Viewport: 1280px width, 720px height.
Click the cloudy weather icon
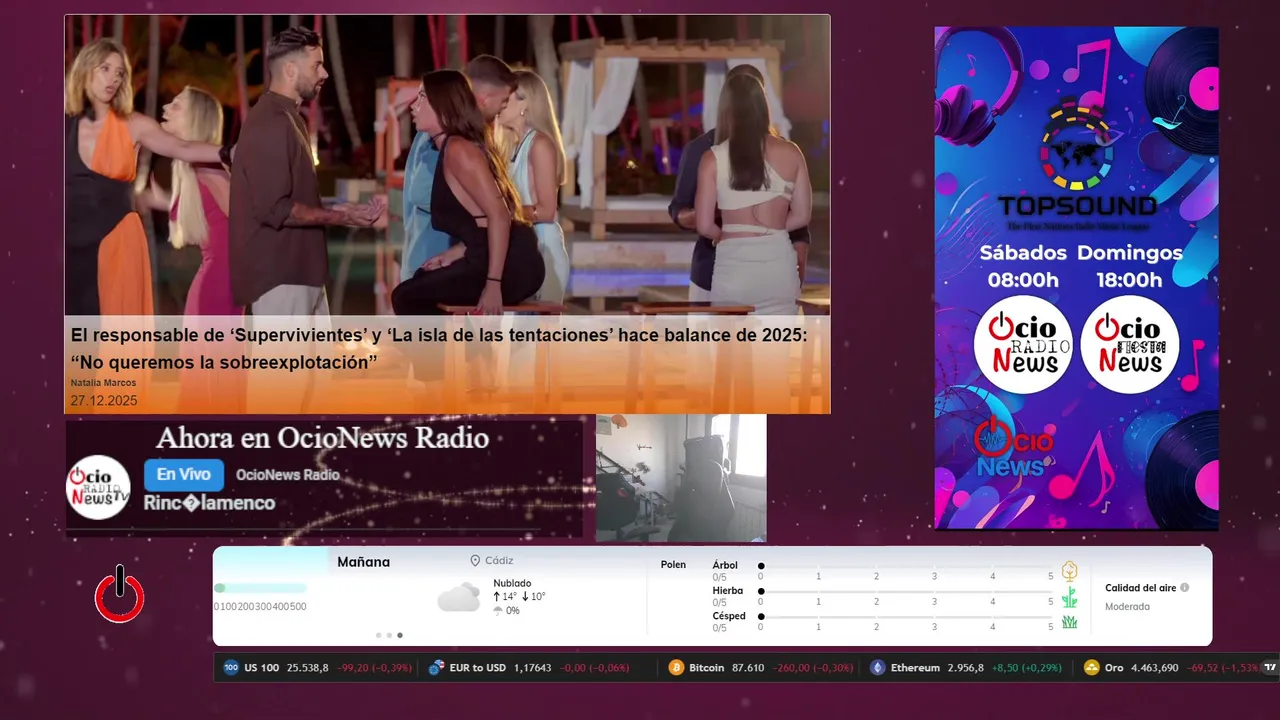459,598
